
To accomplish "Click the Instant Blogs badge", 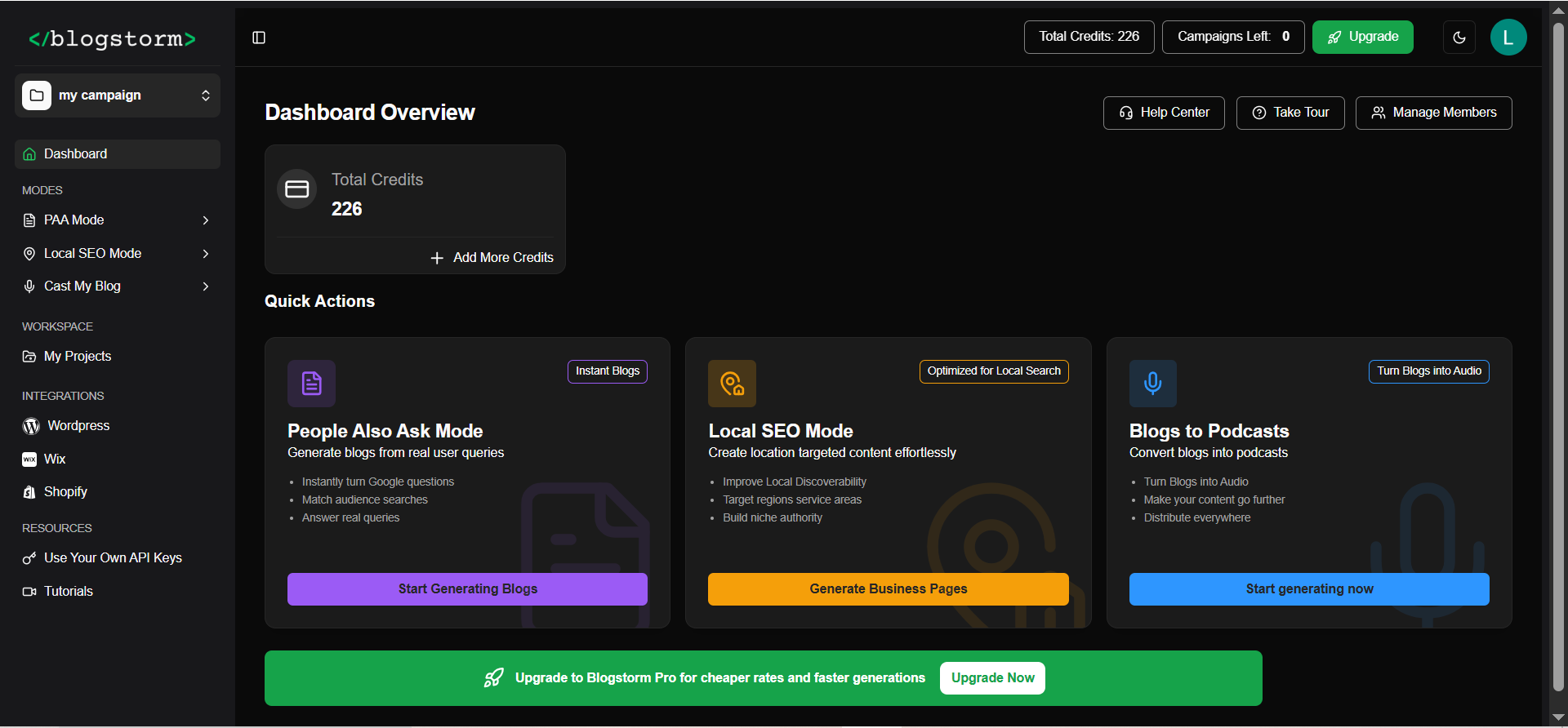I will coord(608,371).
